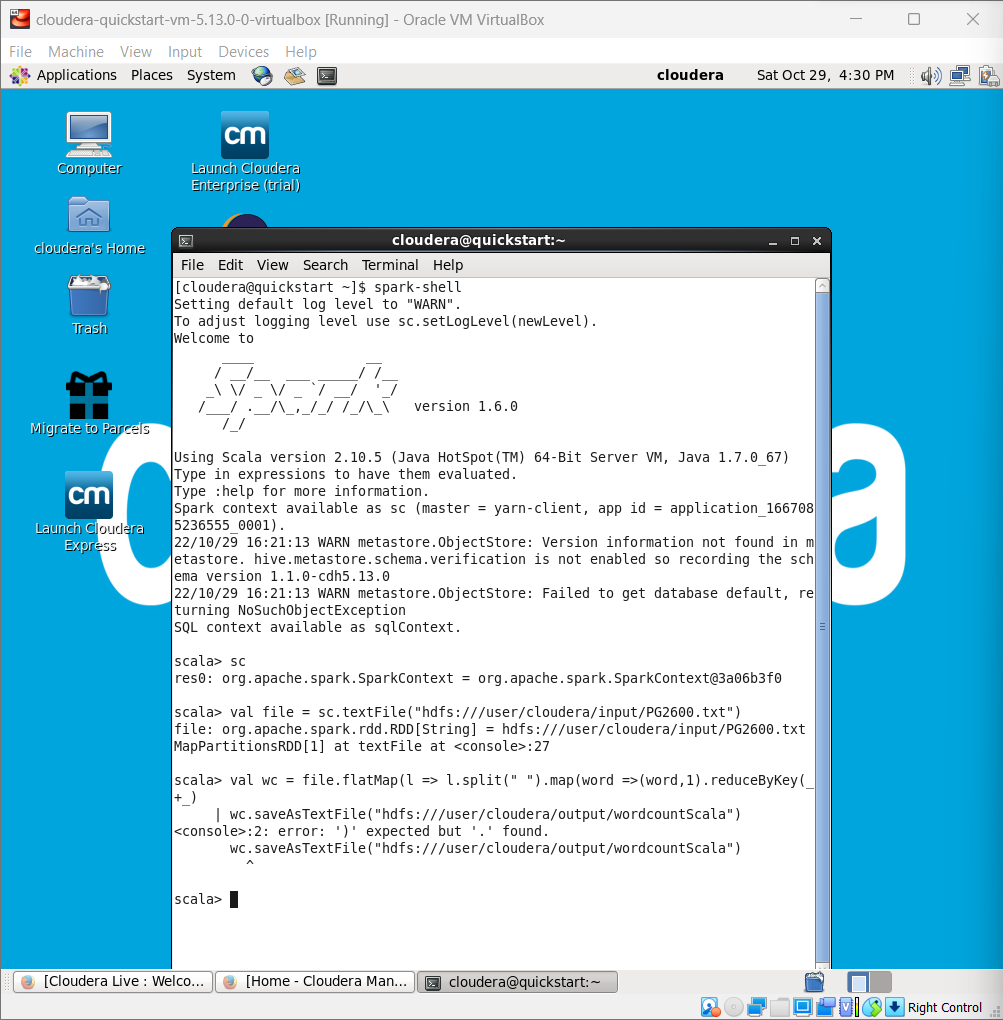Click VirtualBox keyboard capture arrow icon
This screenshot has width=1003, height=1020.
click(x=895, y=1007)
